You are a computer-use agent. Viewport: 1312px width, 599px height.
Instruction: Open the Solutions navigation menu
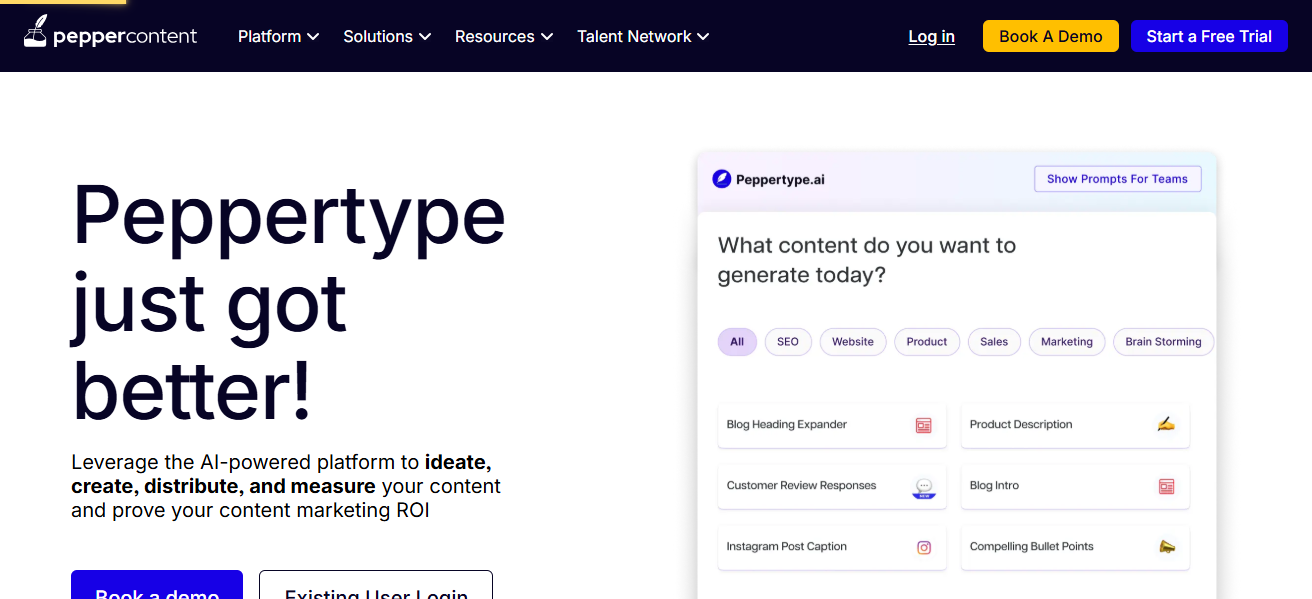[x=387, y=36]
